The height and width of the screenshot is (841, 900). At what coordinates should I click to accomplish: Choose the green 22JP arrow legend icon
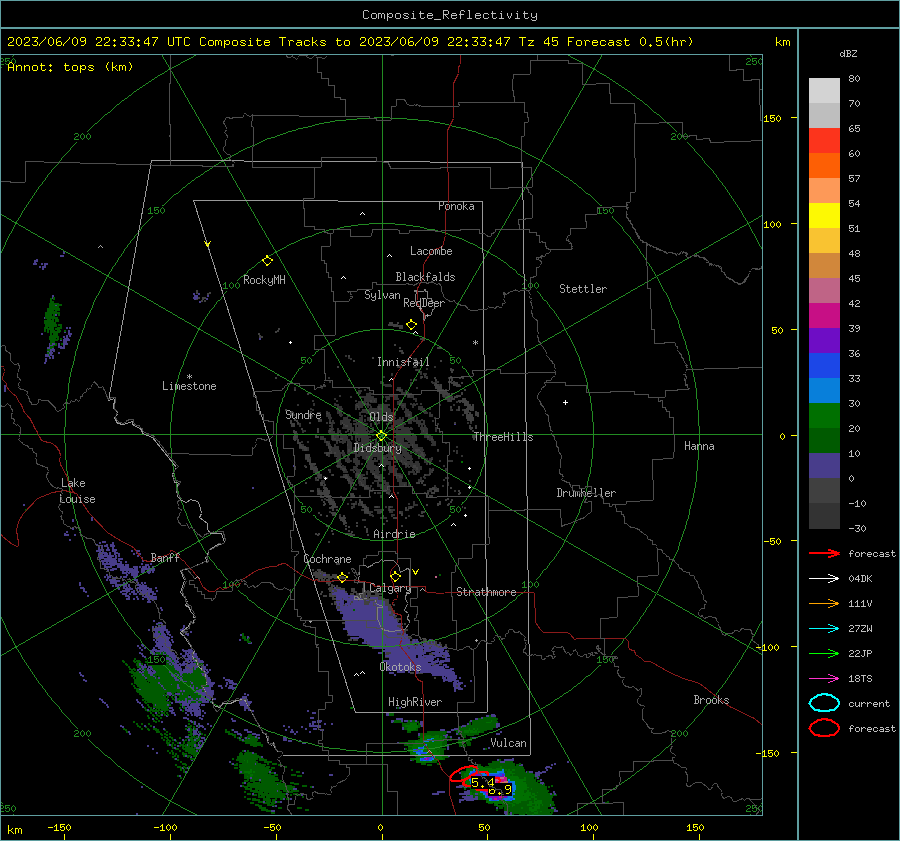(824, 653)
